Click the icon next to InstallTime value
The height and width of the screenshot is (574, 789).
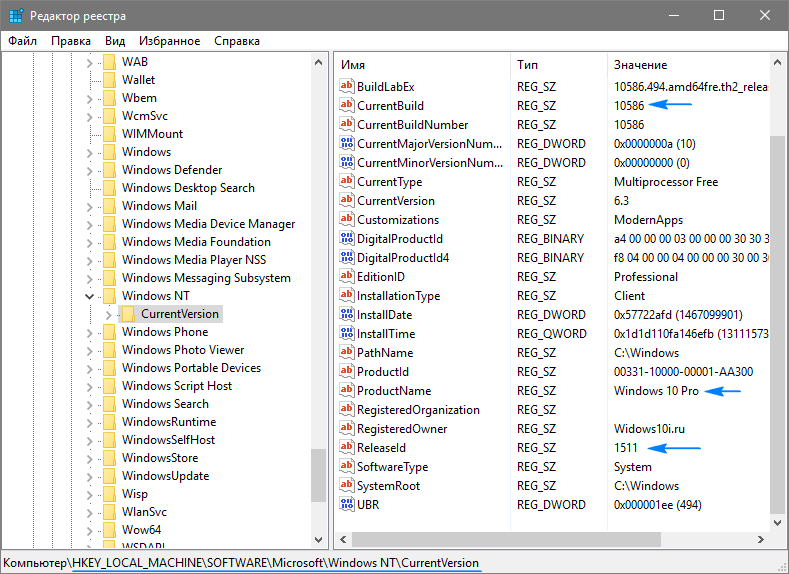pyautogui.click(x=347, y=334)
